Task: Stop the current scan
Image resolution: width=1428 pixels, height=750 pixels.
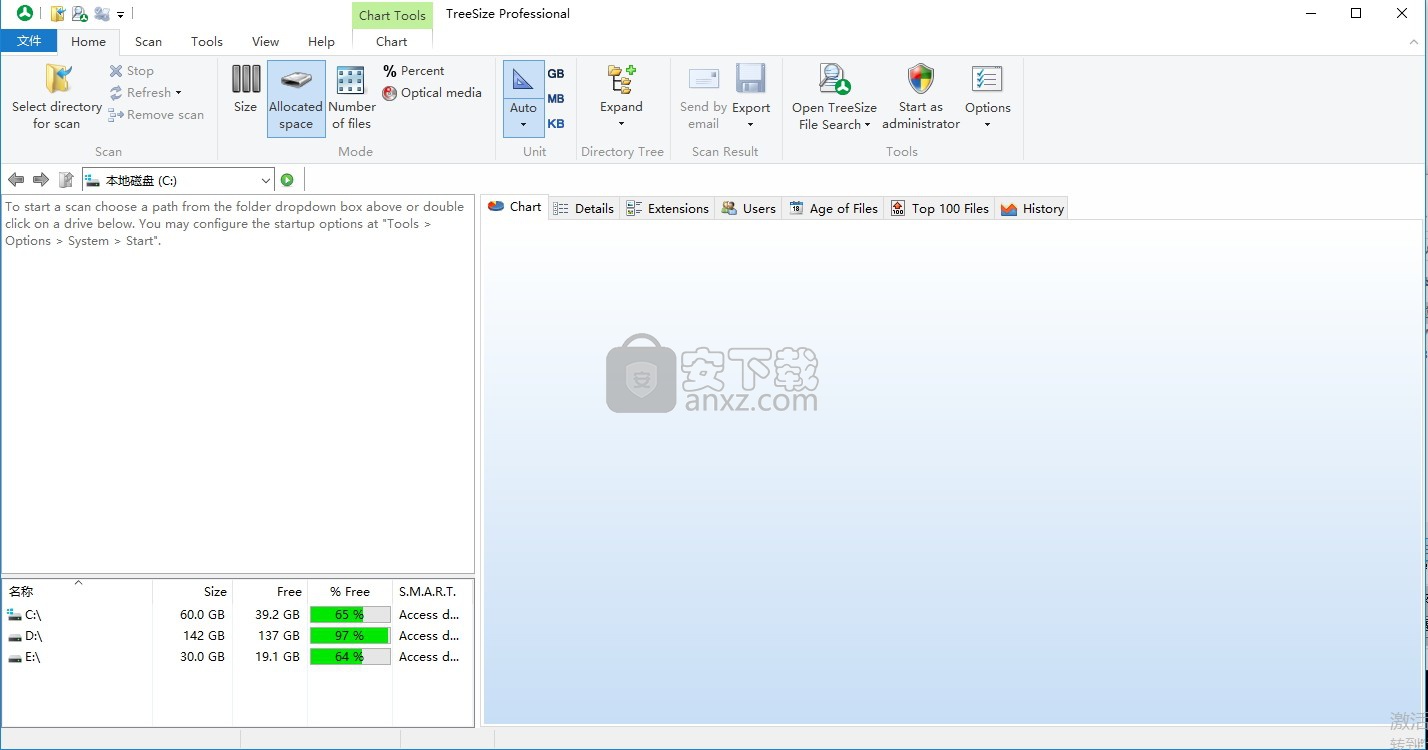Action: coord(131,71)
